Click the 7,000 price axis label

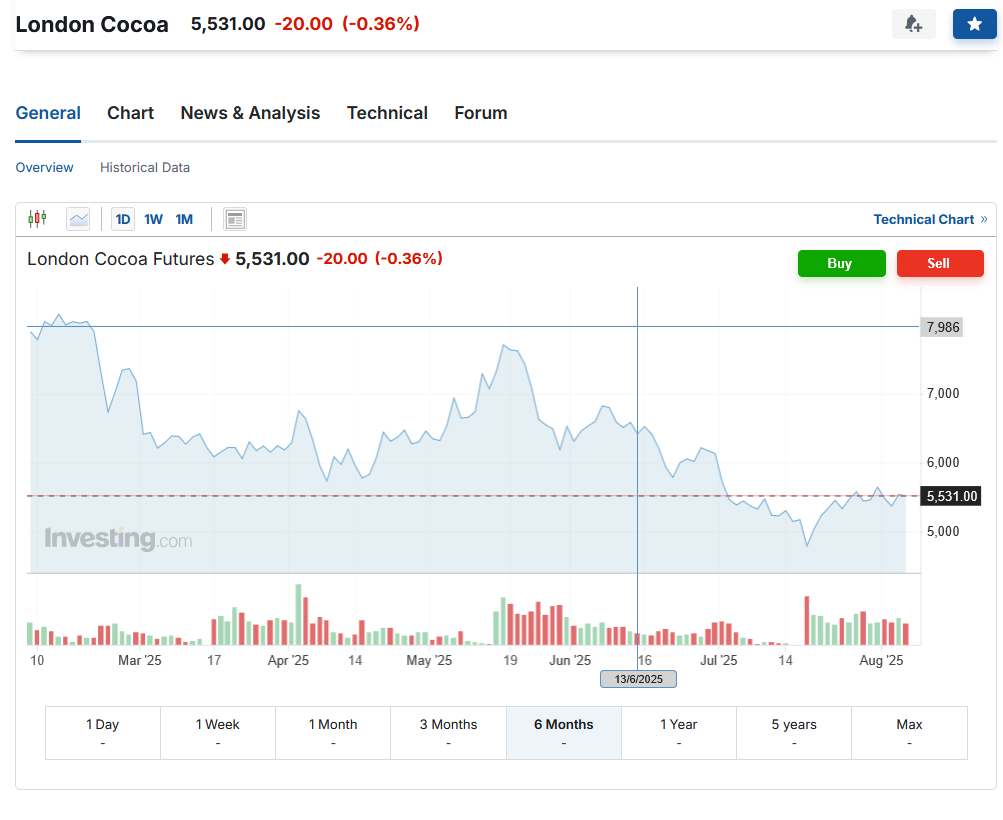tap(943, 394)
